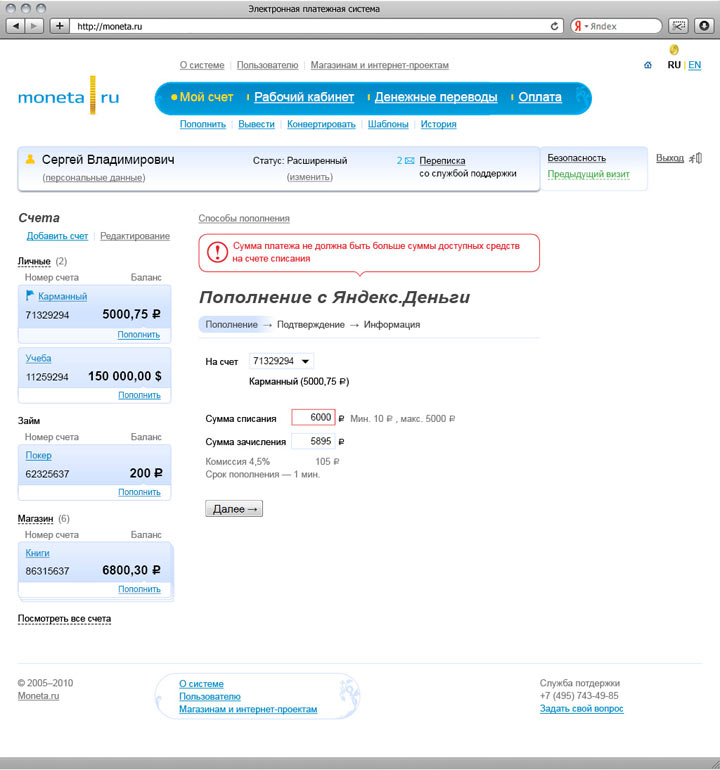This screenshot has height=770, width=720.
Task: Click the home icon near language switch
Action: [x=648, y=66]
